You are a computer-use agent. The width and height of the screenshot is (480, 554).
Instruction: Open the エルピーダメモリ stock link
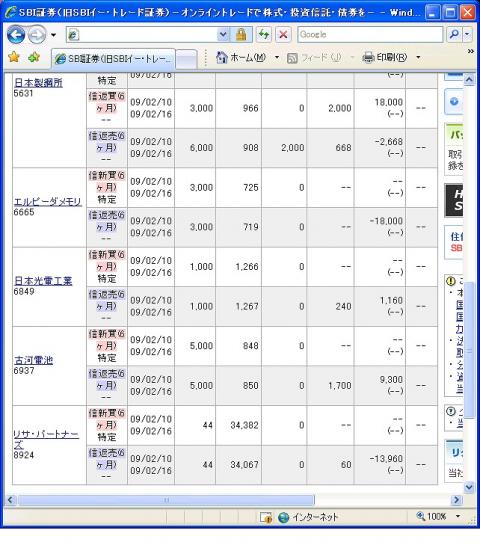48,202
